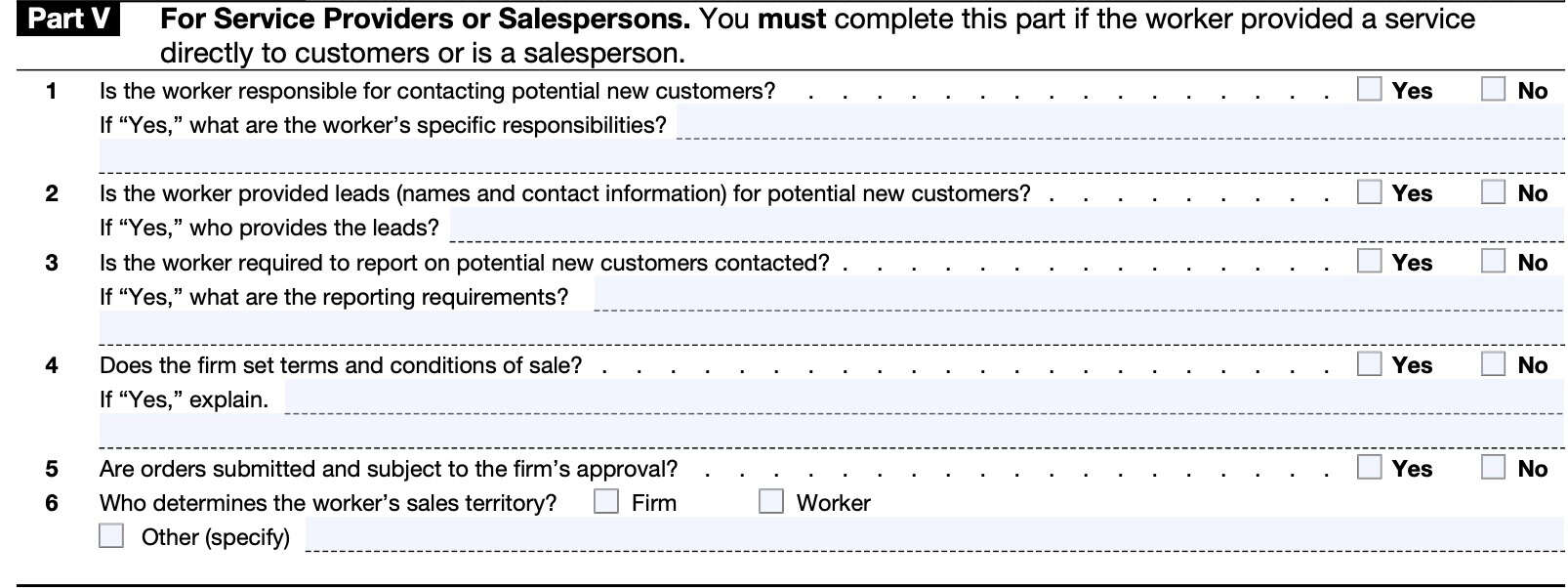
Task: Check No for firm sets sale terms
Action: [x=1493, y=364]
